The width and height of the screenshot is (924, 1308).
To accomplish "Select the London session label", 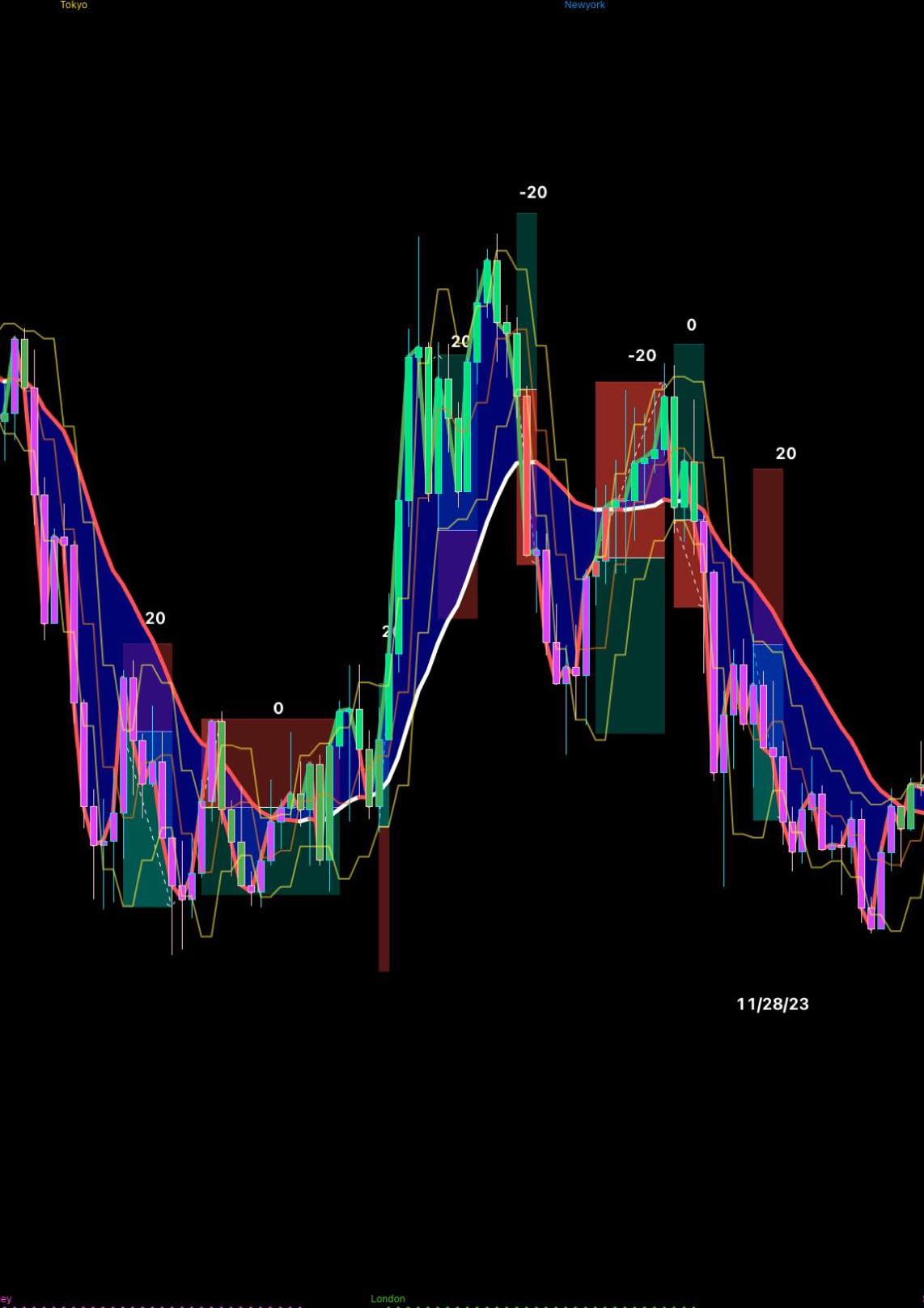I will tap(388, 1298).
